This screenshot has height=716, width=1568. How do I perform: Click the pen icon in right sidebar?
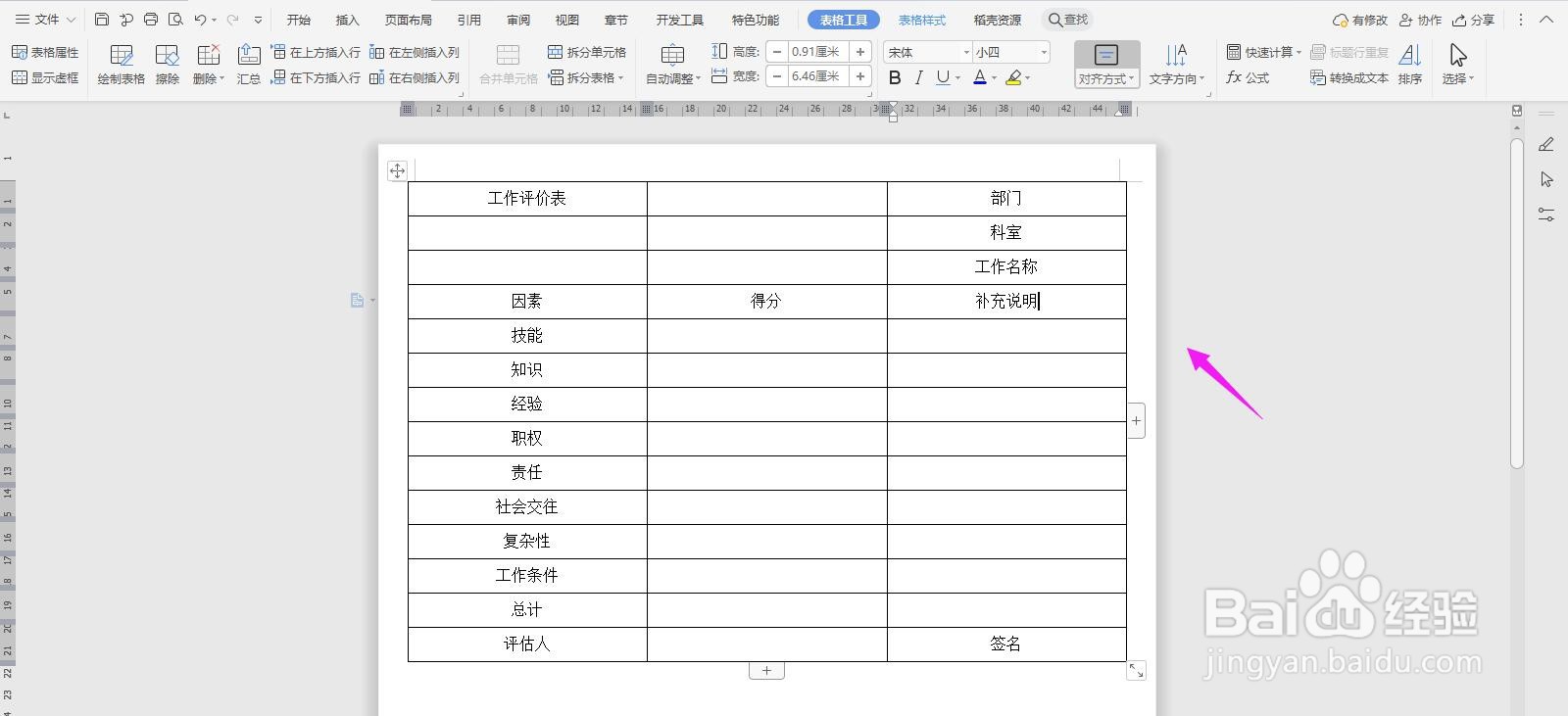pos(1546,145)
